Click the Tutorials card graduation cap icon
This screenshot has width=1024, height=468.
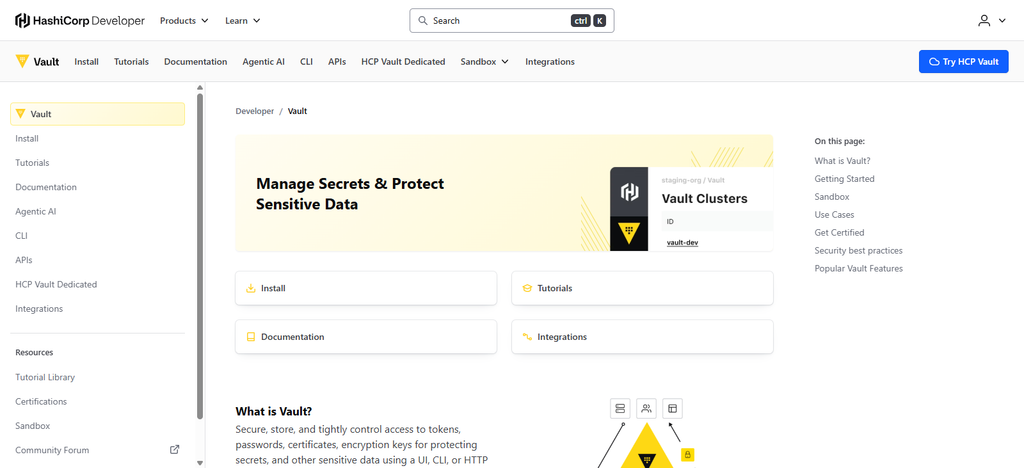point(527,288)
